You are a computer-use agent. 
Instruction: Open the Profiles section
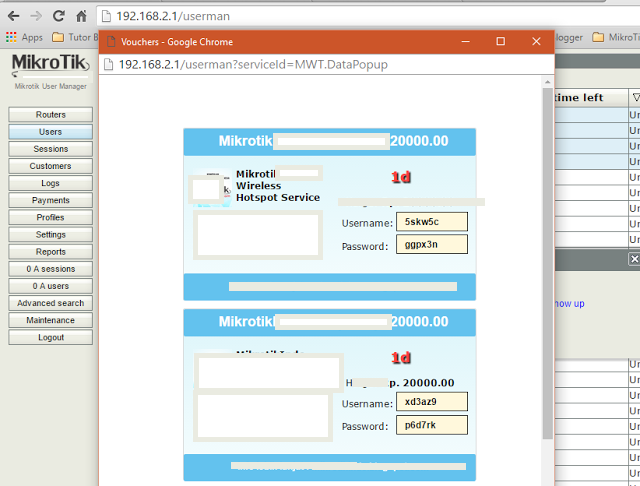tap(50, 217)
